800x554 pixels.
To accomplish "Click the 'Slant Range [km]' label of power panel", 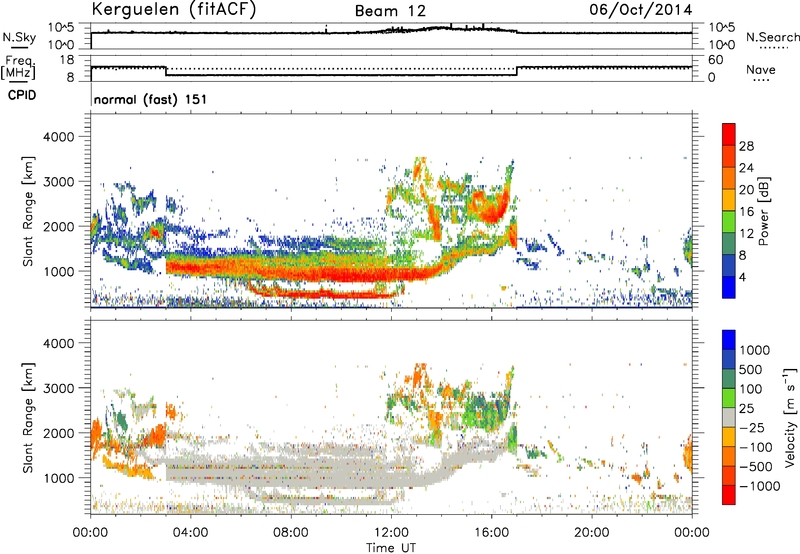I will click(28, 212).
